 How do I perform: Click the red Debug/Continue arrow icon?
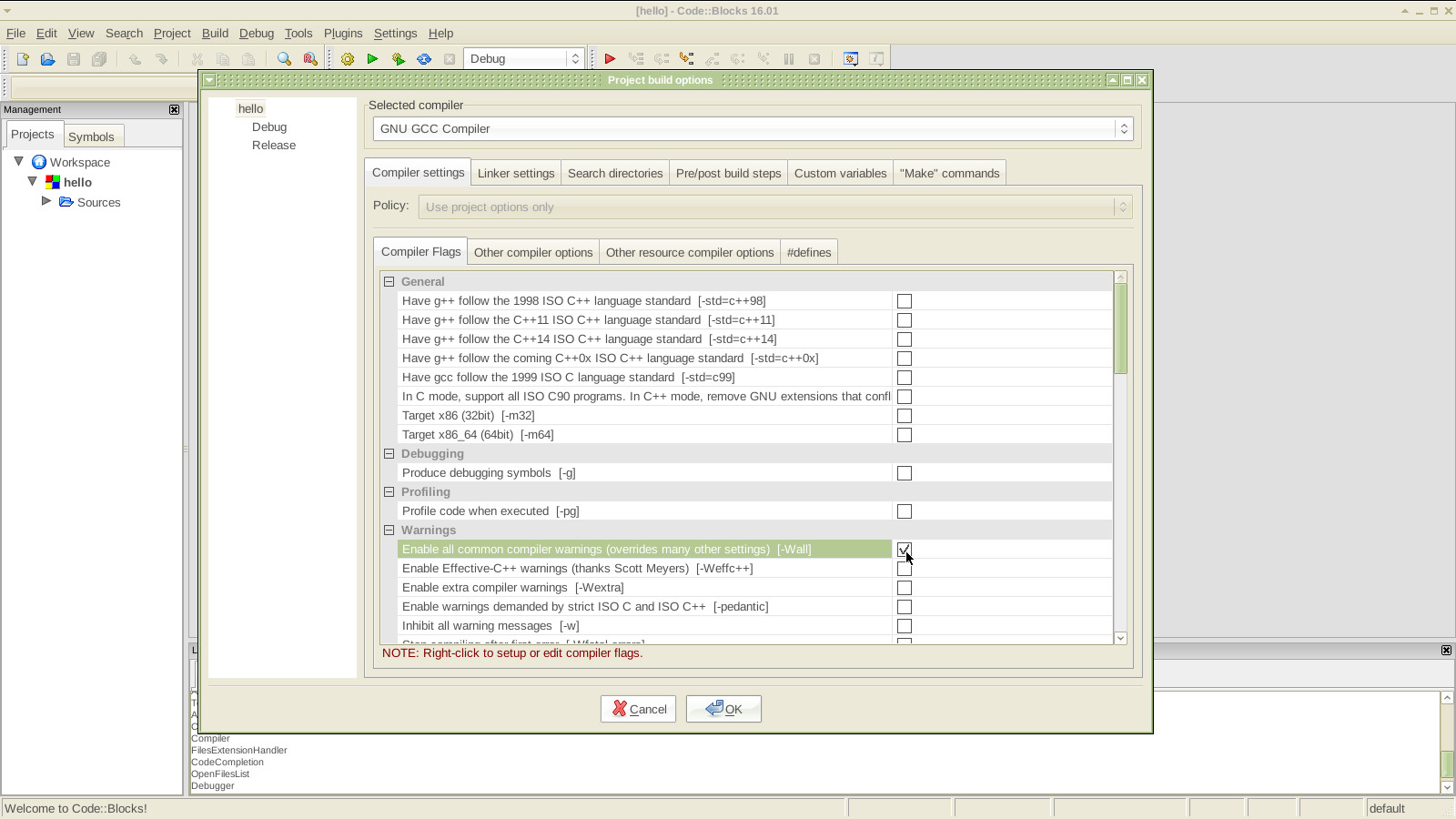[610, 59]
